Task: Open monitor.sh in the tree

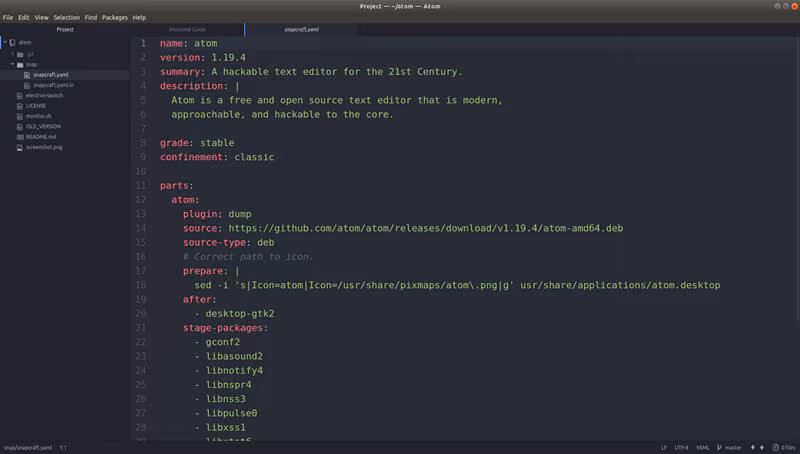Action: tap(38, 116)
